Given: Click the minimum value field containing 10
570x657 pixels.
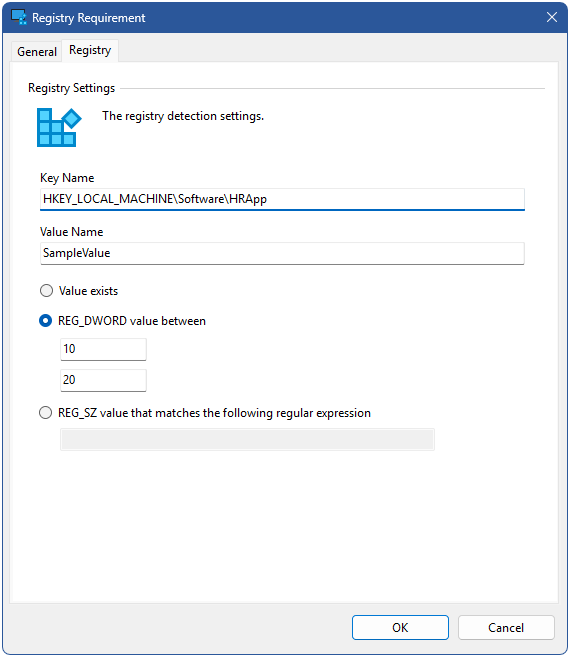Looking at the screenshot, I should (x=103, y=349).
